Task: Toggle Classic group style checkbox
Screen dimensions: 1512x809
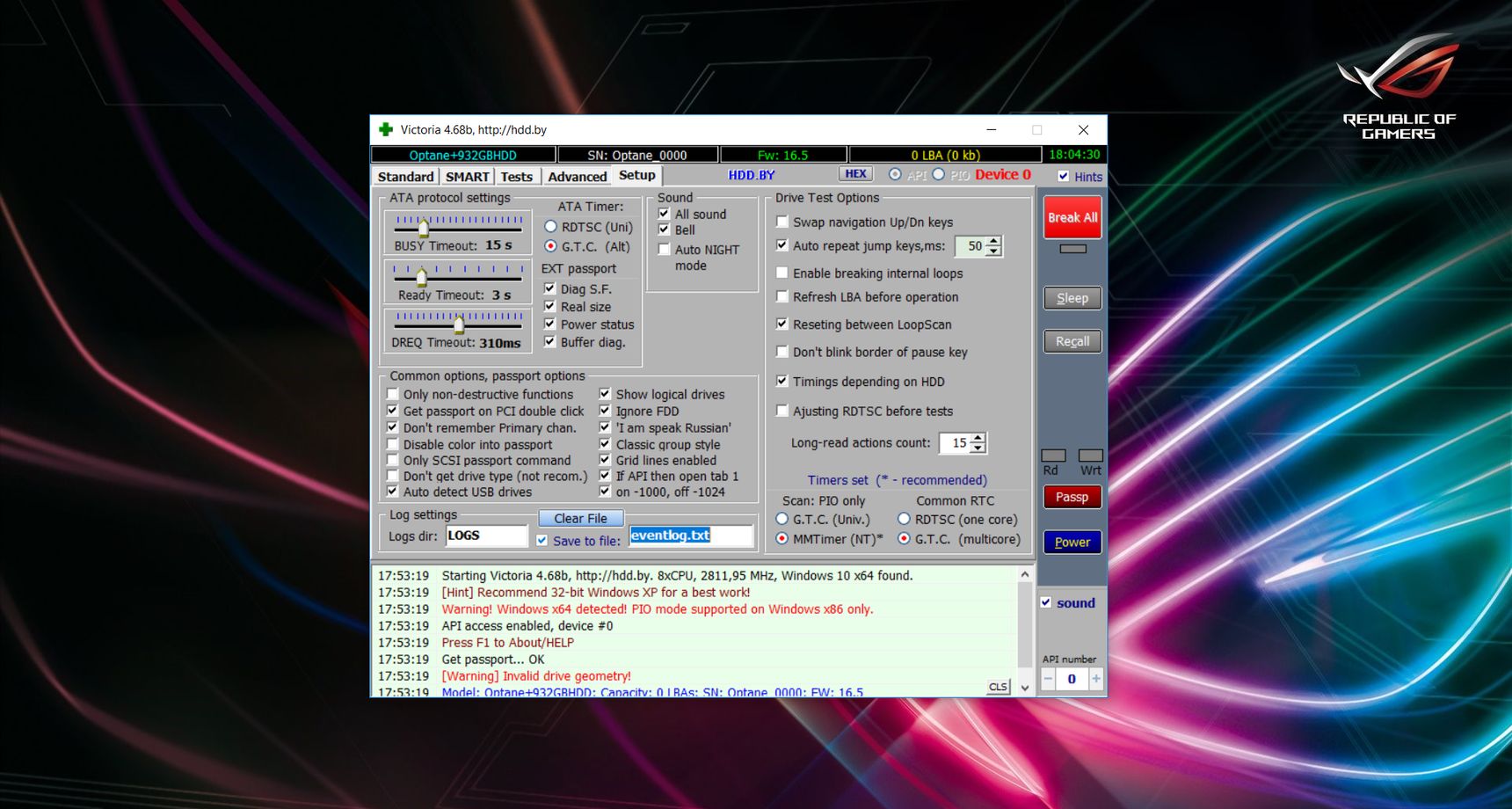Action: point(605,444)
